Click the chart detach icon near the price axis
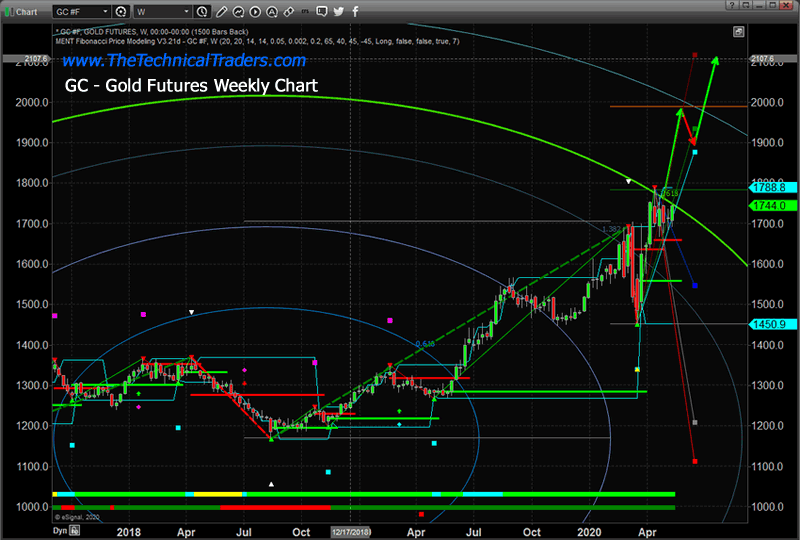 click(738, 32)
